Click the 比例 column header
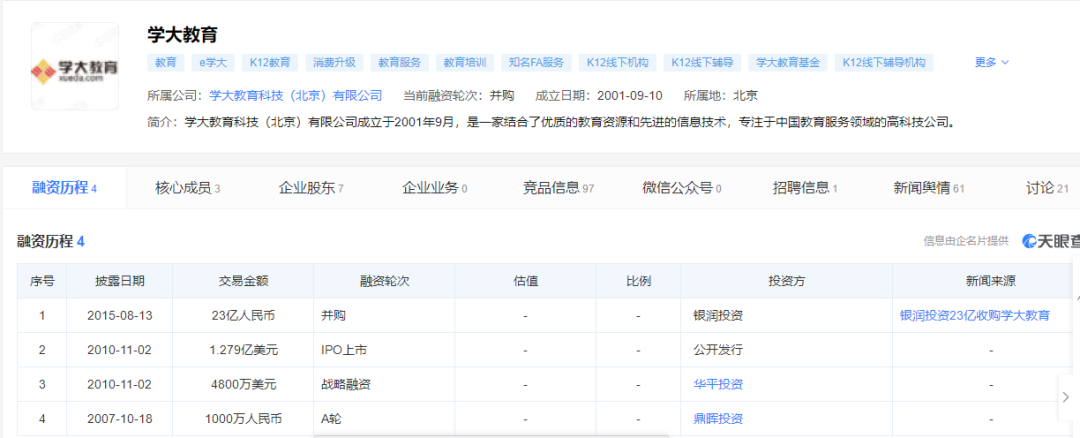Viewport: 1080px width, 438px height. click(638, 281)
